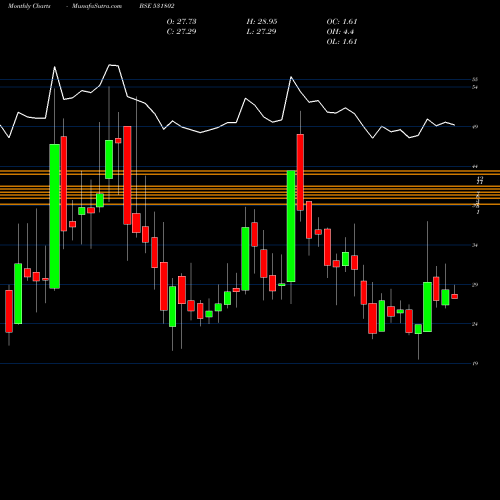This screenshot has width=500, height=500.
Task: Click the last red candle on the right
Action: (x=454, y=296)
